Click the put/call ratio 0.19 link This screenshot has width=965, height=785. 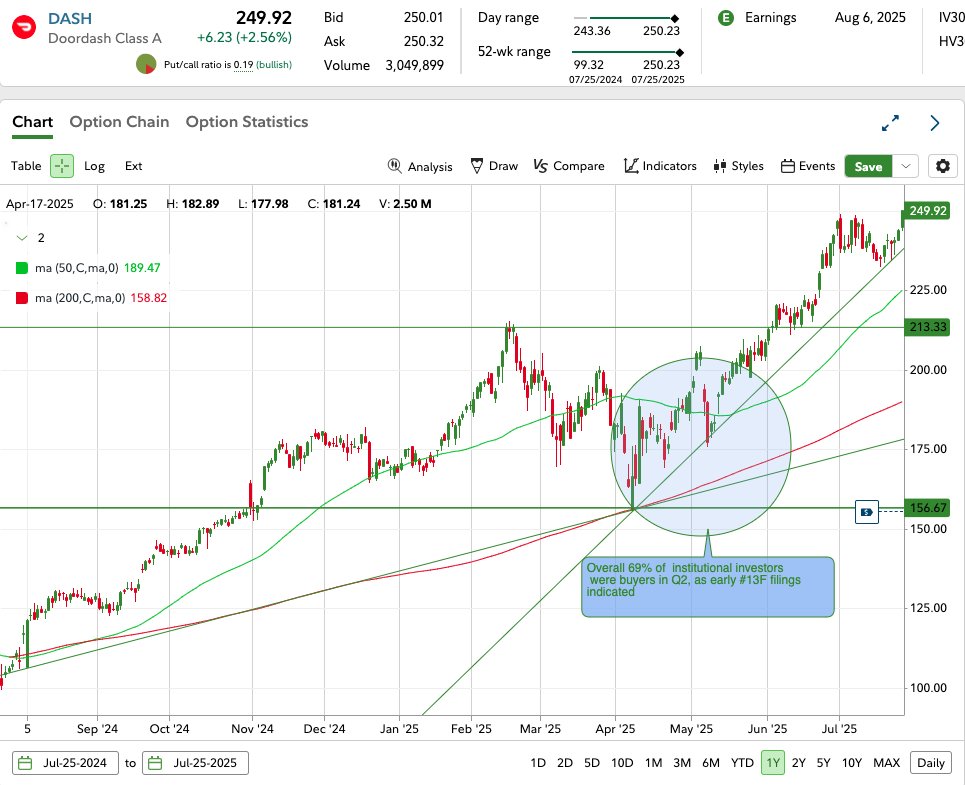243,65
